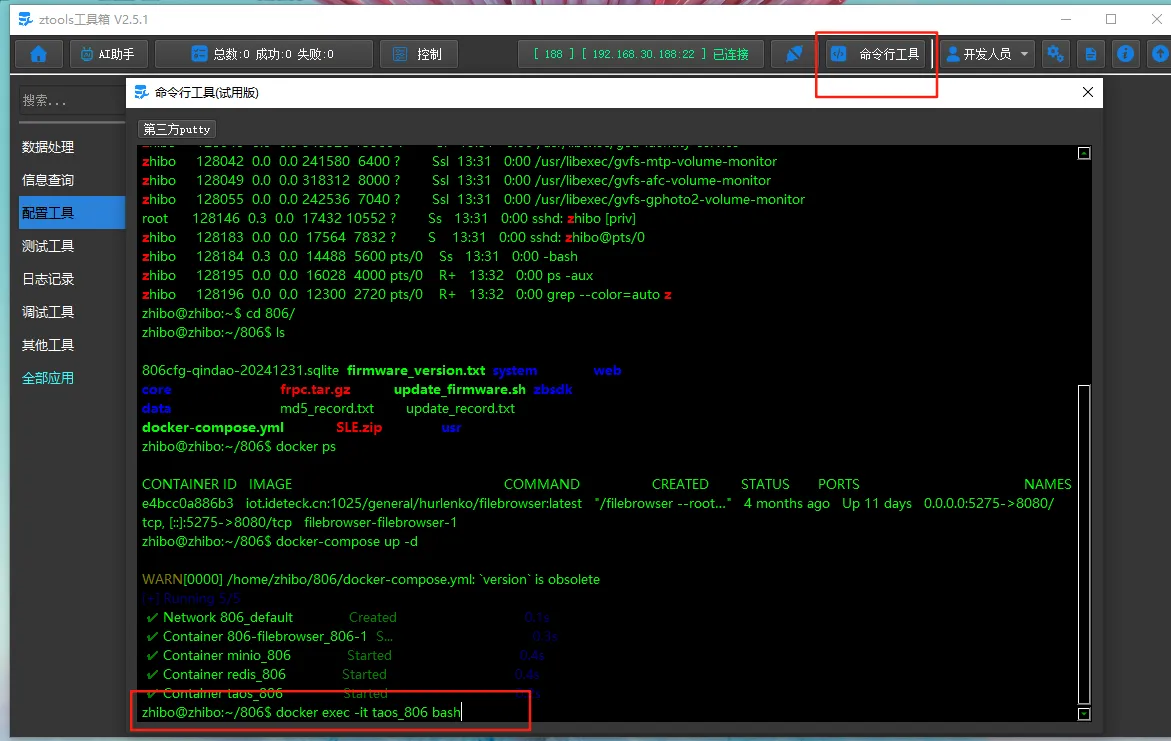Click the 全部应用 link in the sidebar
Image resolution: width=1171 pixels, height=741 pixels.
(x=48, y=378)
